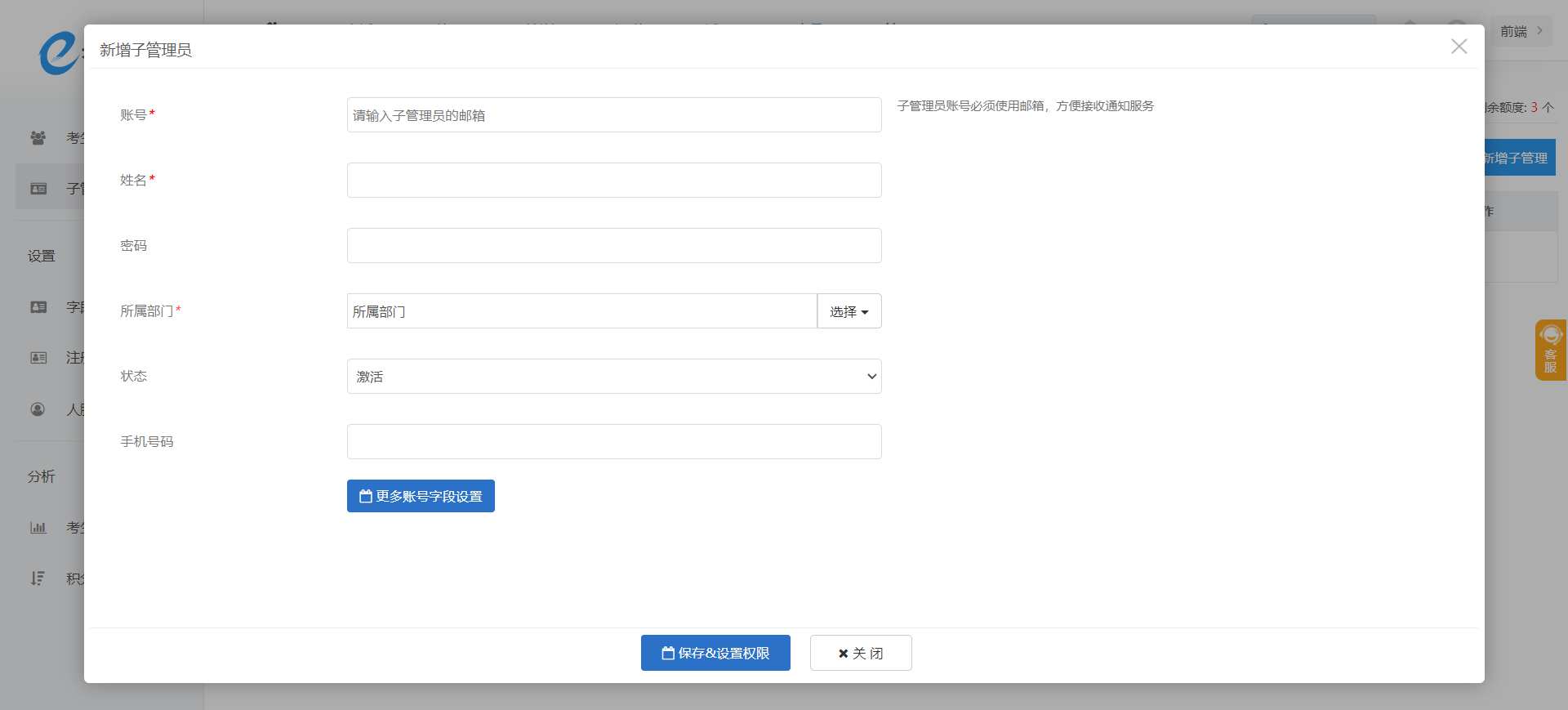Viewport: 1568px width, 710px height.
Task: Click the sub-admin ID card sidebar icon
Action: 38,189
